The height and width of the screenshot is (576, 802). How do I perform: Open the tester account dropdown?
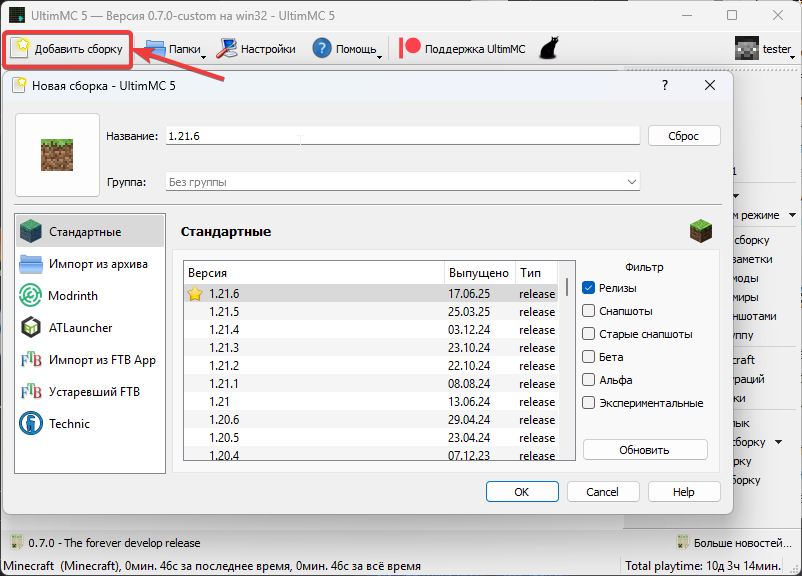point(793,57)
